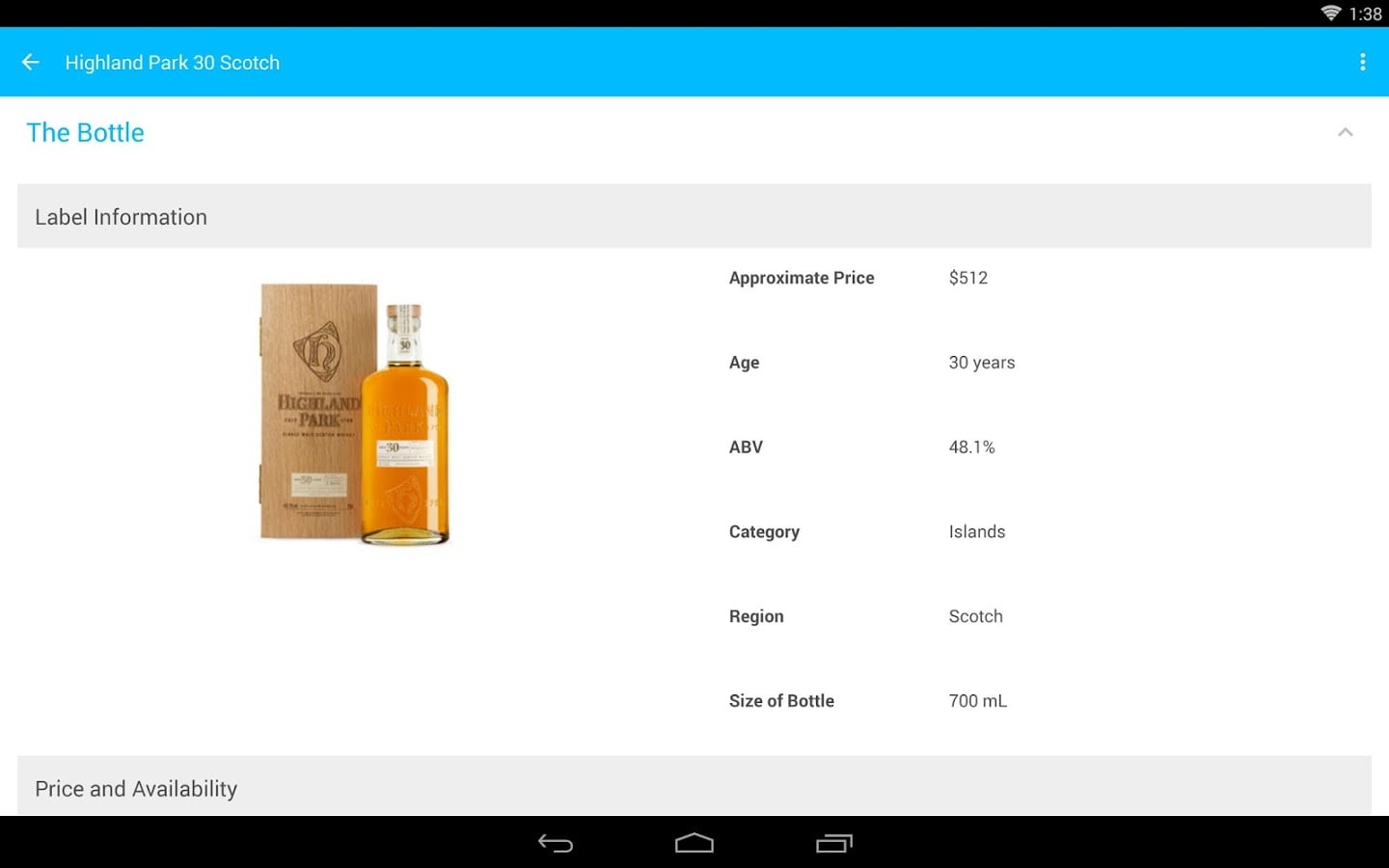This screenshot has height=868, width=1389.
Task: Select the 48.1% value
Action: [971, 448]
